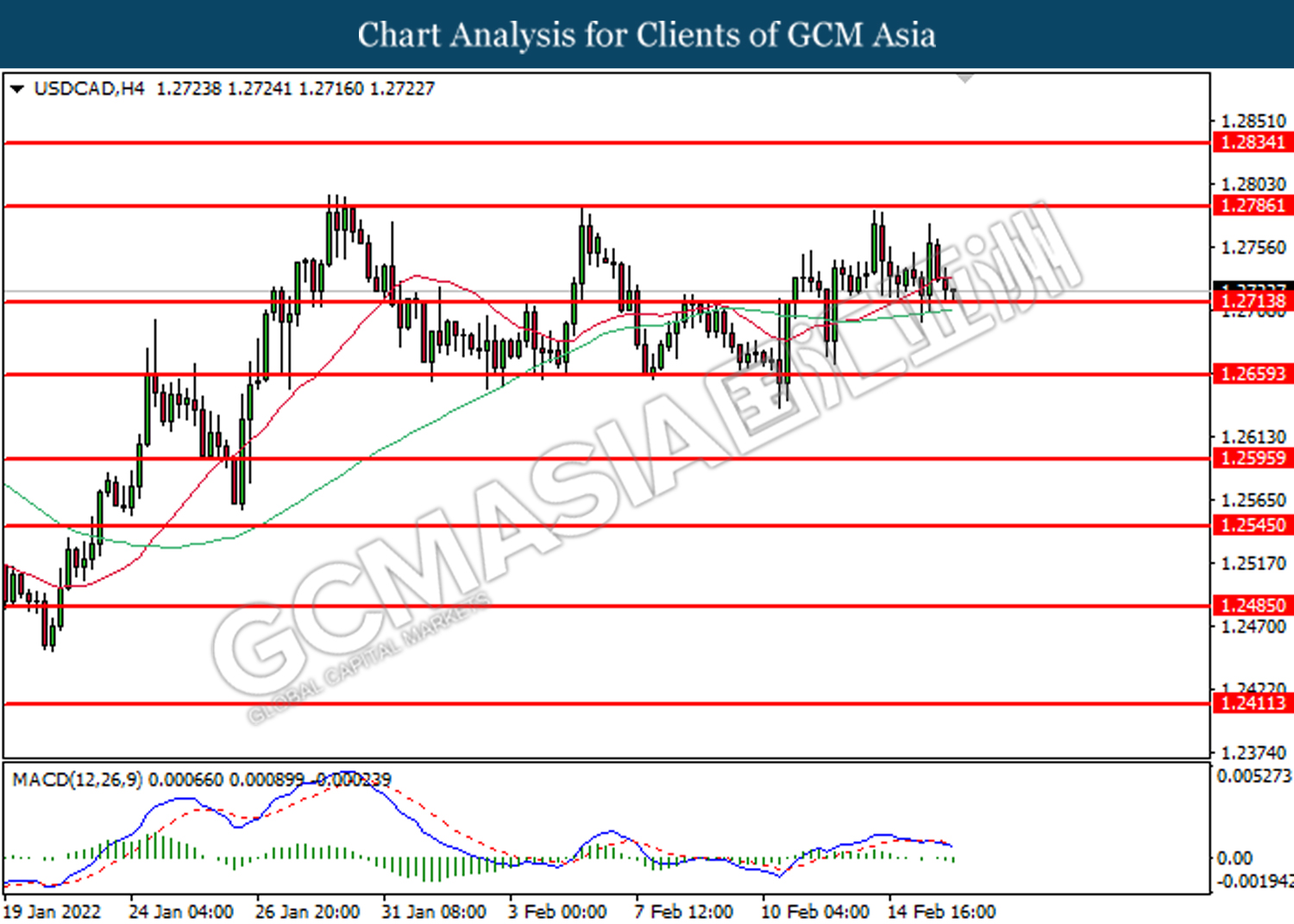This screenshot has height=924, width=1294.
Task: Select the red 1.25450 price level label
Action: coord(1253,525)
